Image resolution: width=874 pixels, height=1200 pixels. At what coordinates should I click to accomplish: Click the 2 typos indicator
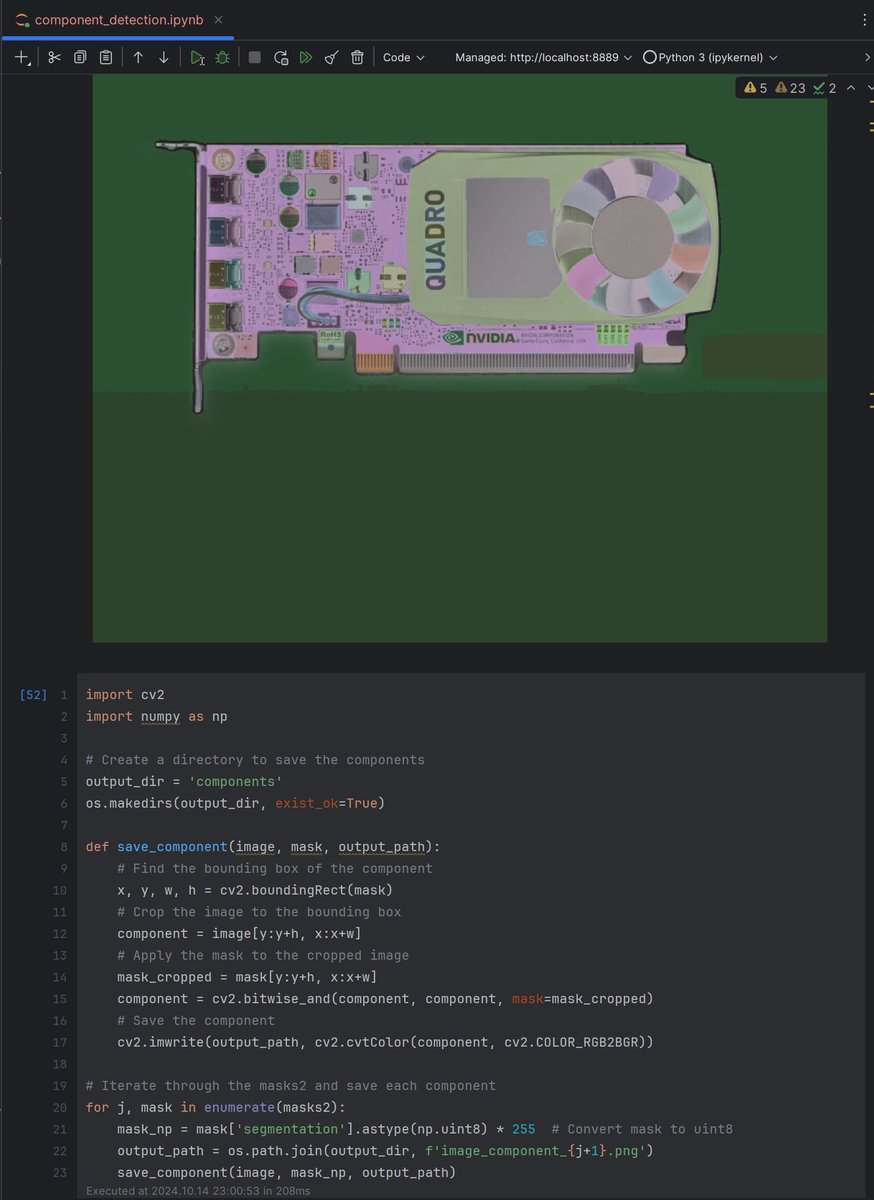(x=825, y=88)
